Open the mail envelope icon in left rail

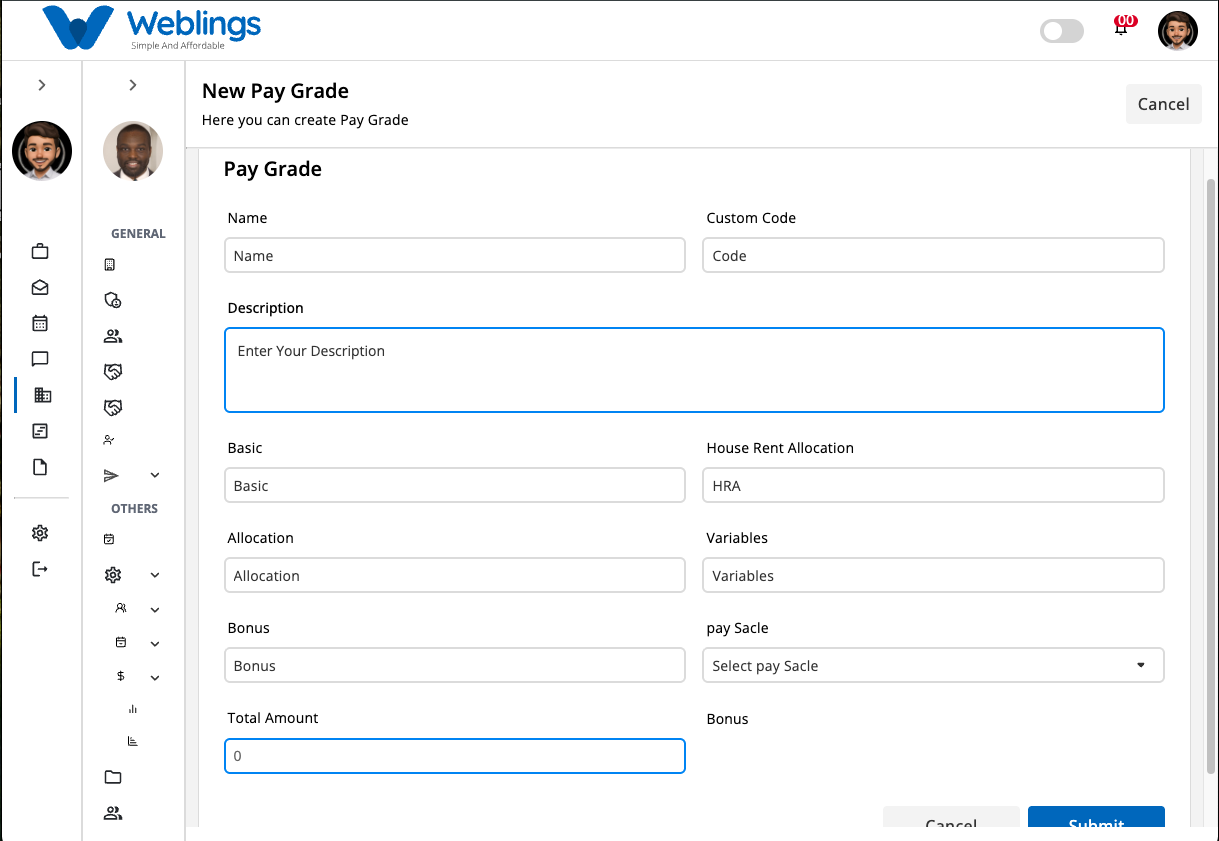pos(40,287)
